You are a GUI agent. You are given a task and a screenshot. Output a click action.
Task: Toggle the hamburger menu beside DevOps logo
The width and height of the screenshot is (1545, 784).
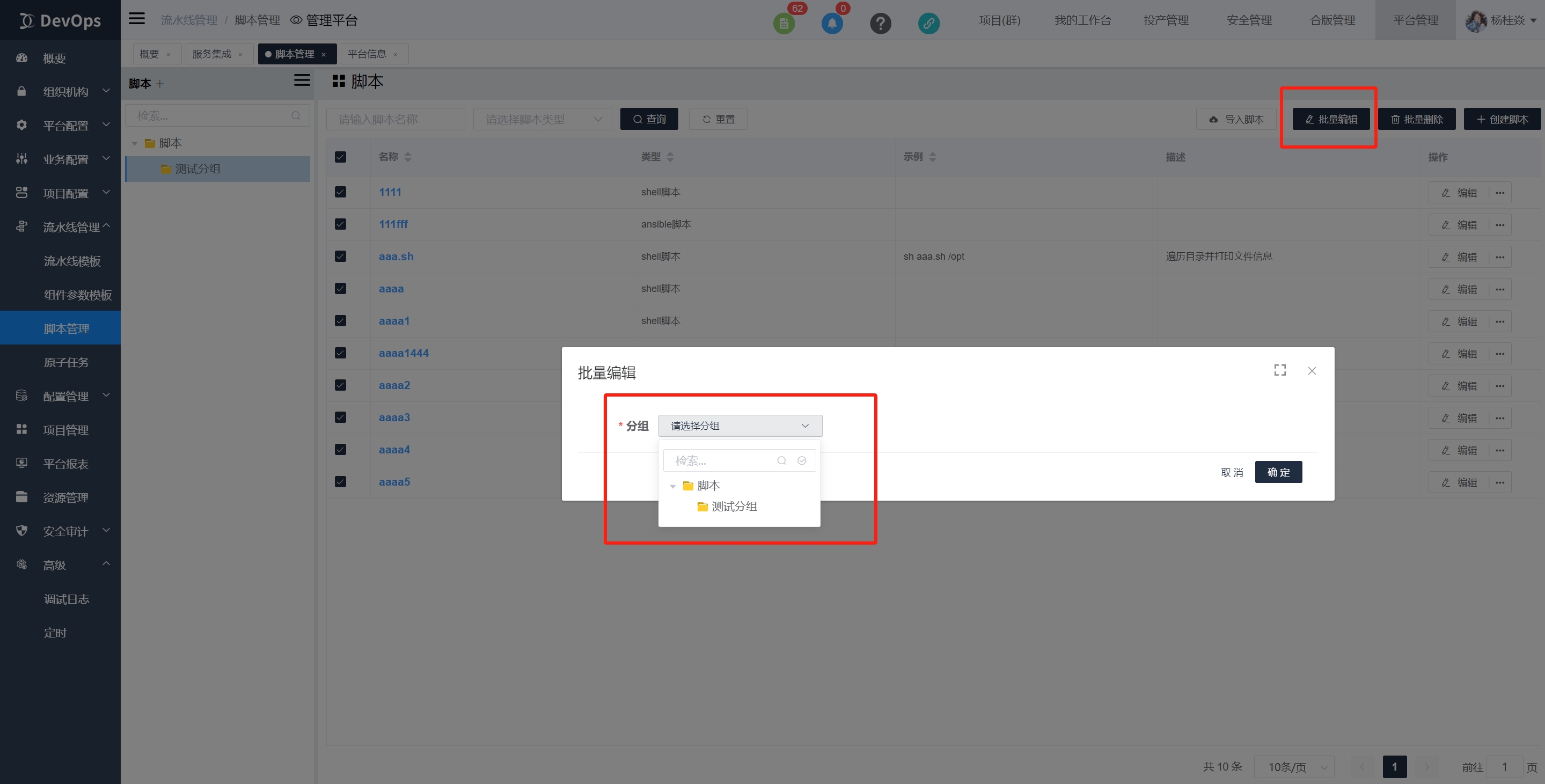pos(137,19)
